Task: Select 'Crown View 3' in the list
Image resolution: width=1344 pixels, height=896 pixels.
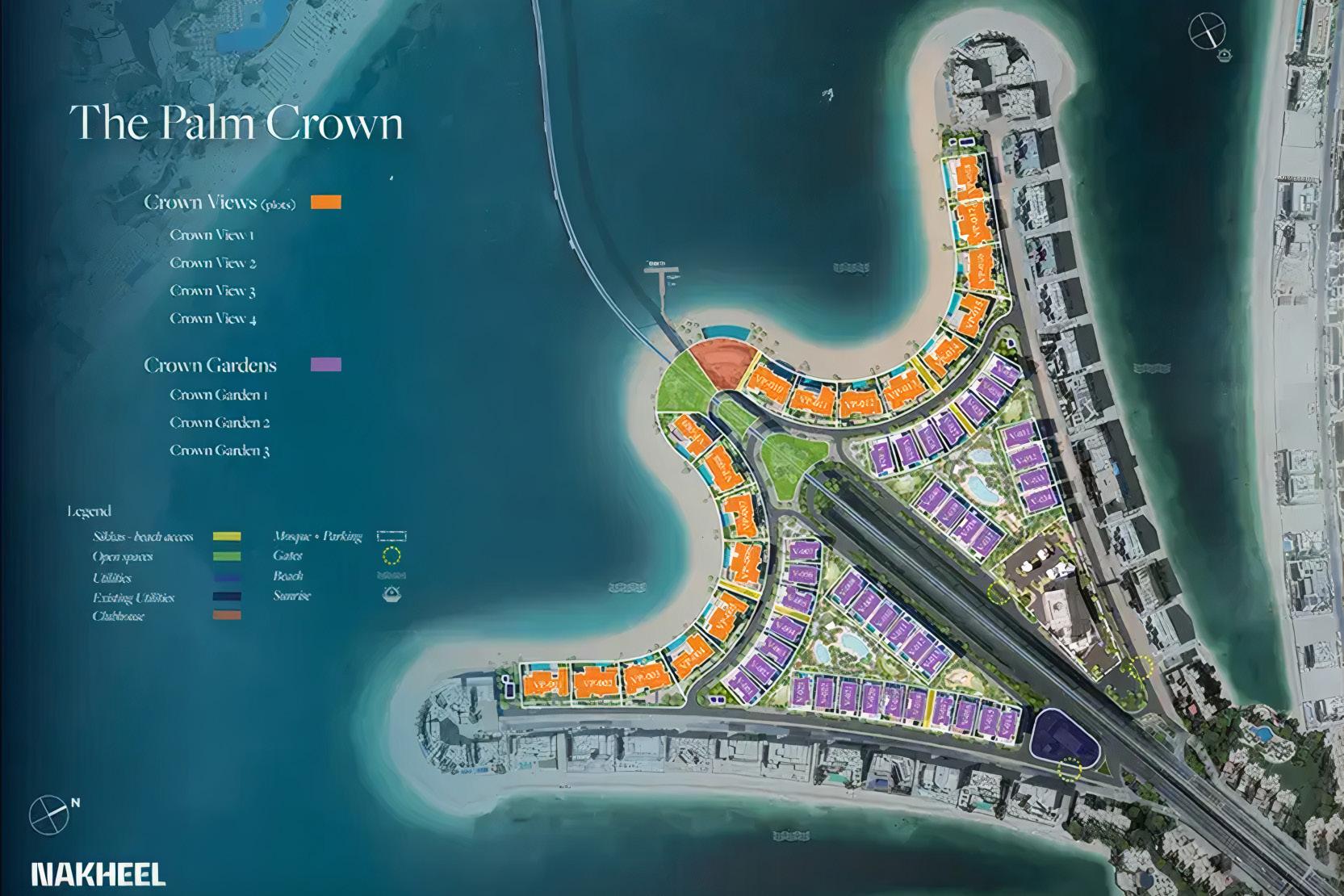Action: (213, 291)
